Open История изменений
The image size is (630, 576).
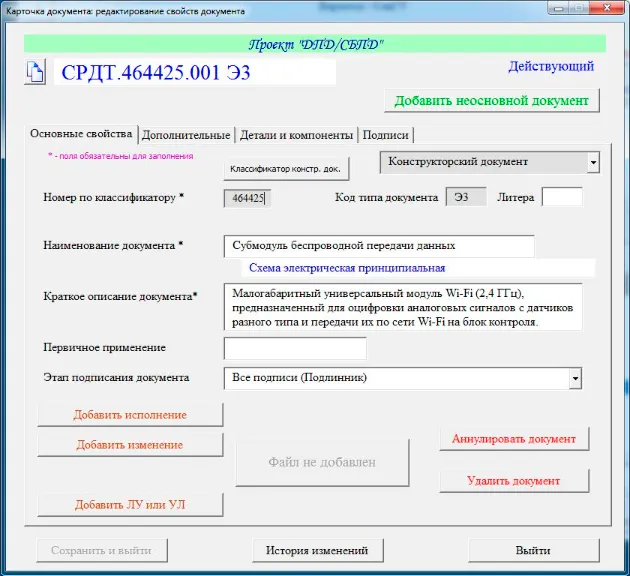tap(317, 550)
